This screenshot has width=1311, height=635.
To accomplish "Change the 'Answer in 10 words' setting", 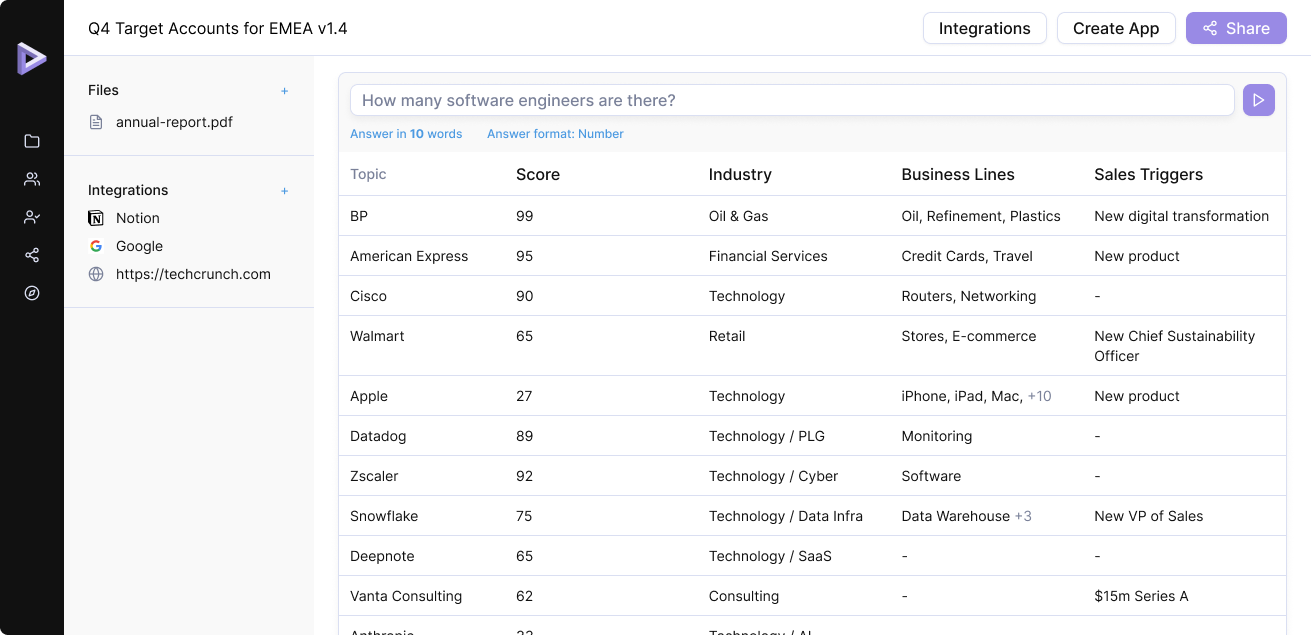I will [406, 134].
